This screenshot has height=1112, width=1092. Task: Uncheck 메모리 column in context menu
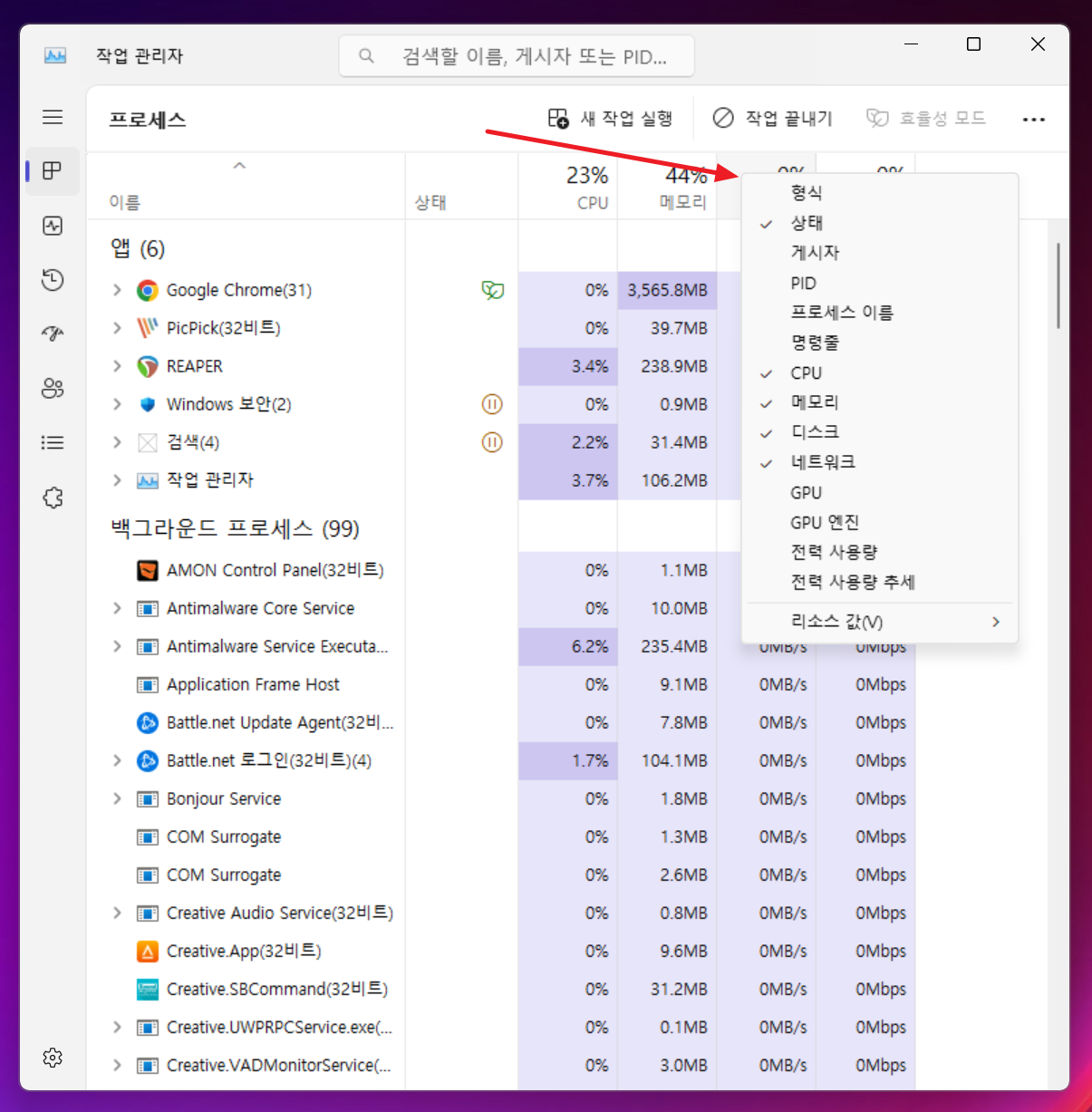point(879,402)
